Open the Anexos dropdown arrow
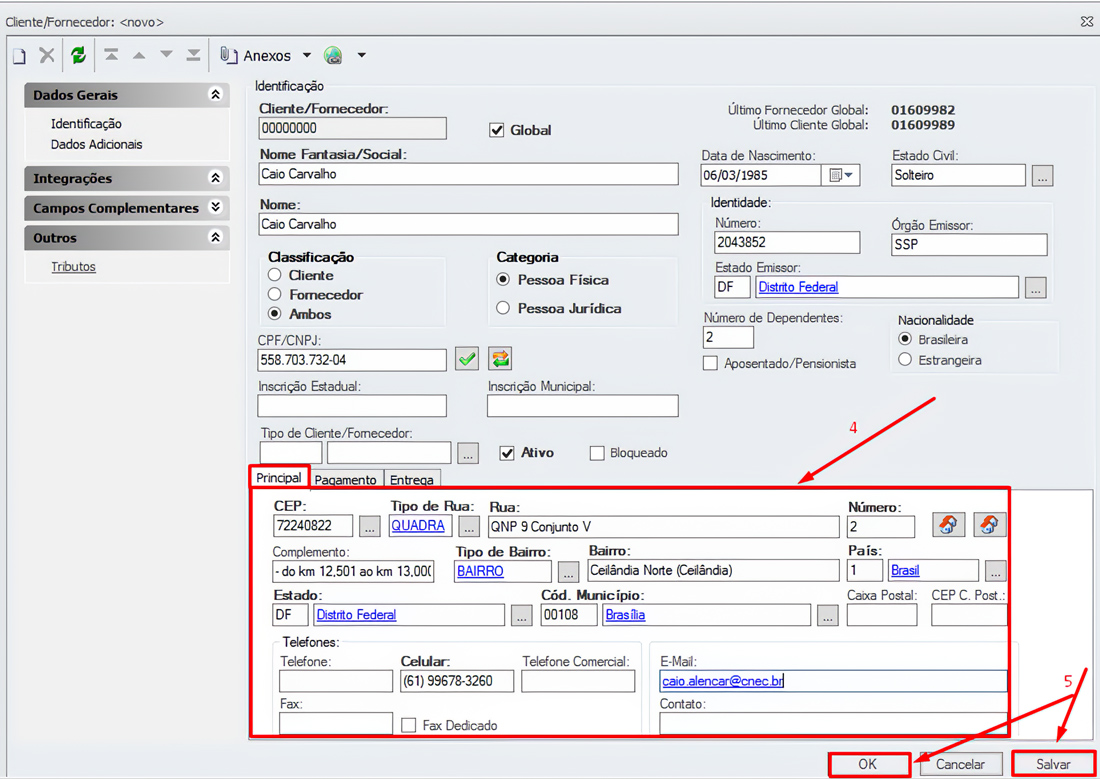This screenshot has width=1100, height=779. (x=307, y=56)
